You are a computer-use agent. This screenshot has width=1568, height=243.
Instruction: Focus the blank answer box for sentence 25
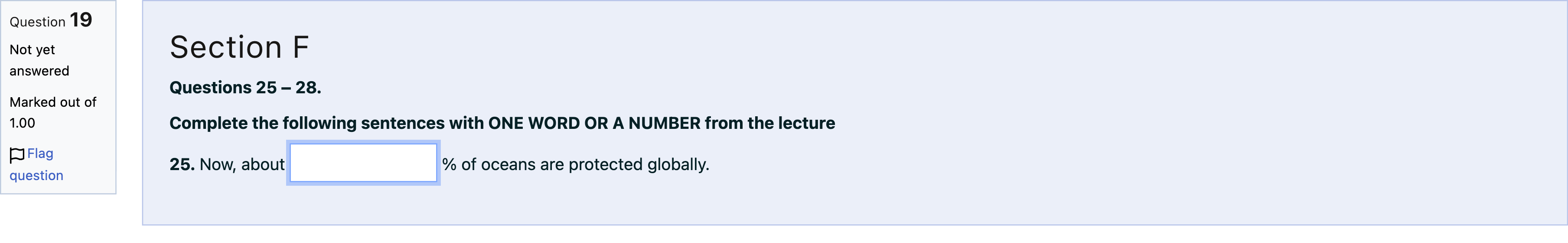[x=363, y=163]
